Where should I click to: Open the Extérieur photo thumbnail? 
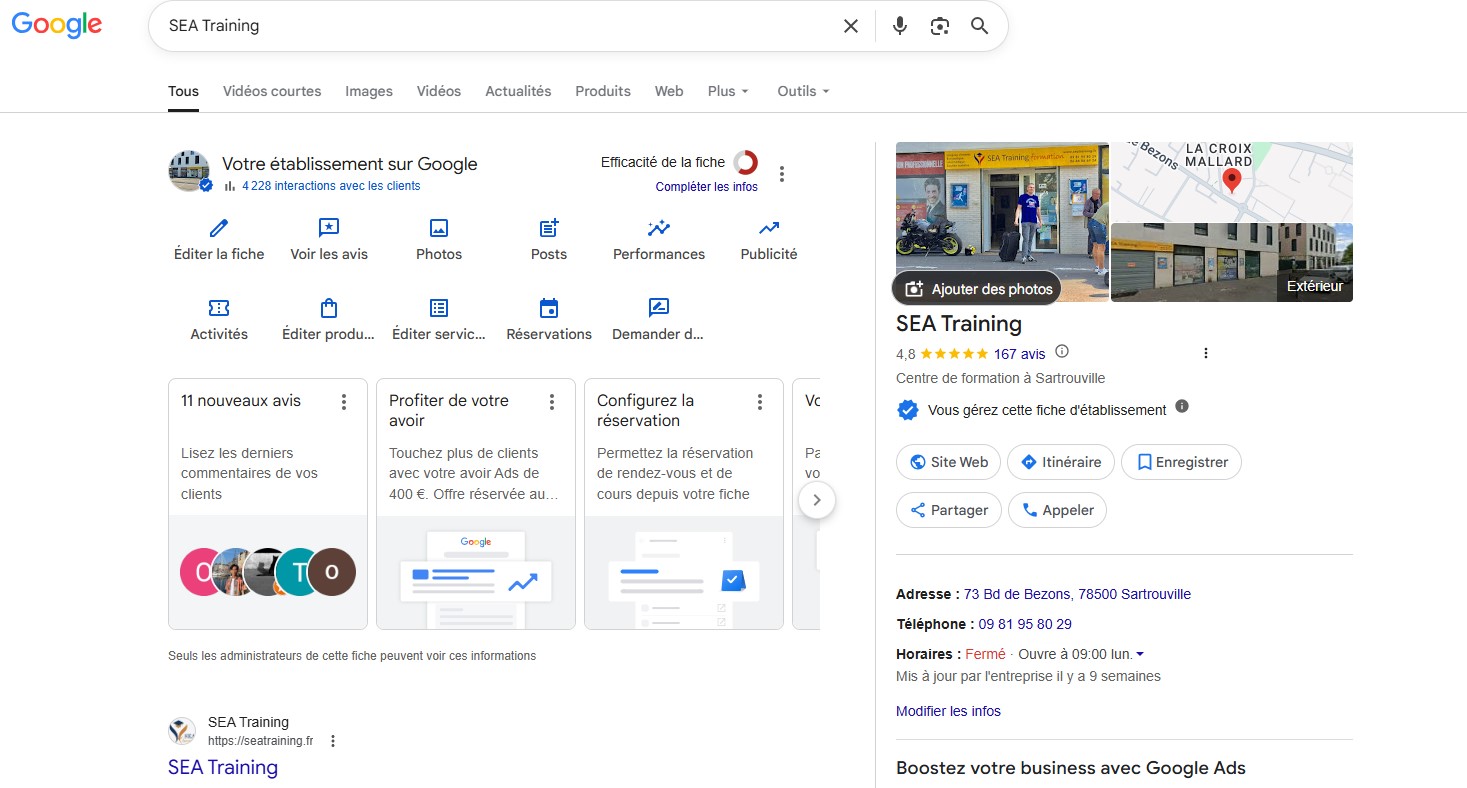click(x=1232, y=262)
